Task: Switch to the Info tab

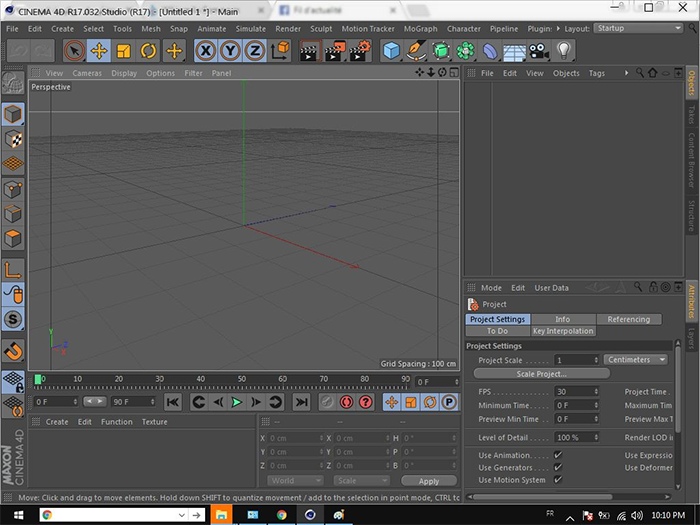Action: (x=563, y=319)
